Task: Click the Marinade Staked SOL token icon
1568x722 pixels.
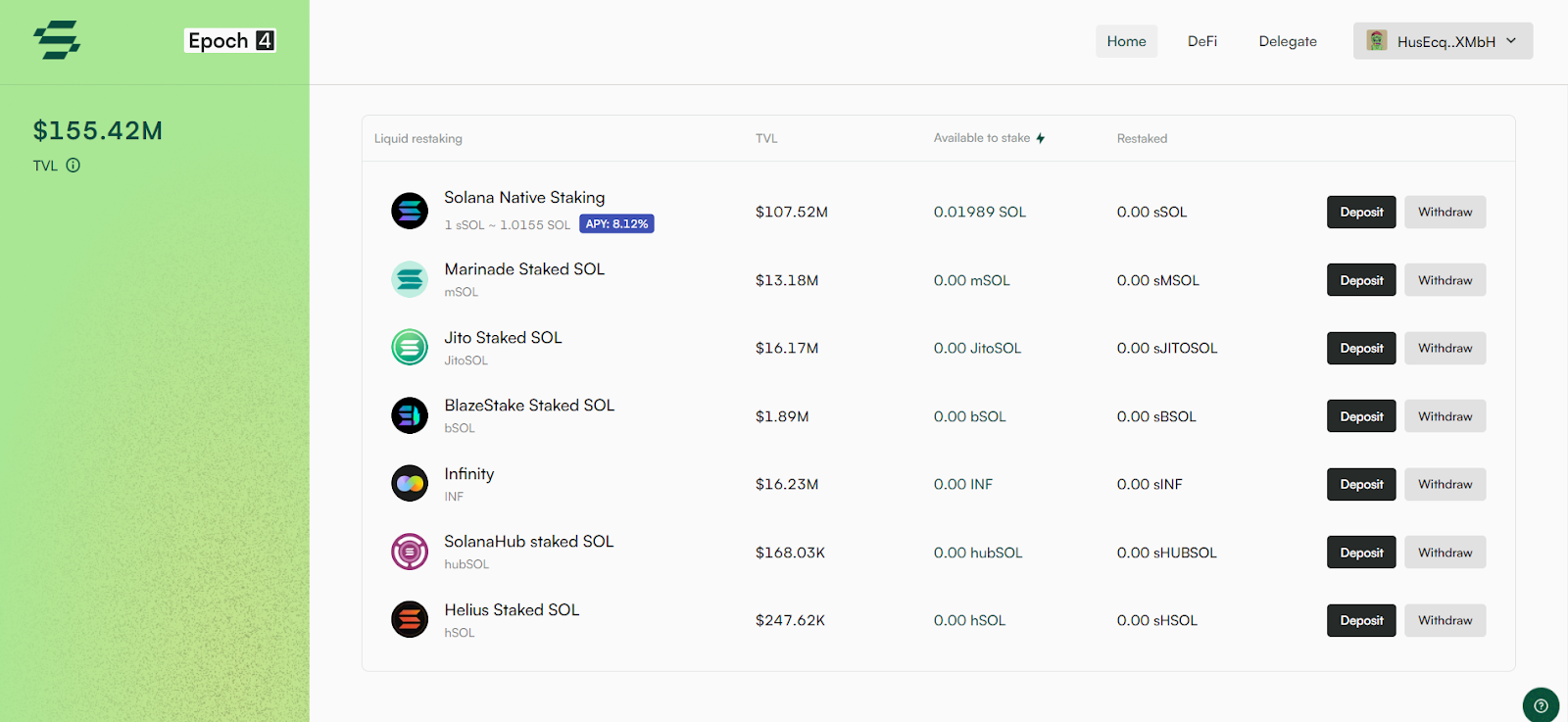Action: (410, 279)
